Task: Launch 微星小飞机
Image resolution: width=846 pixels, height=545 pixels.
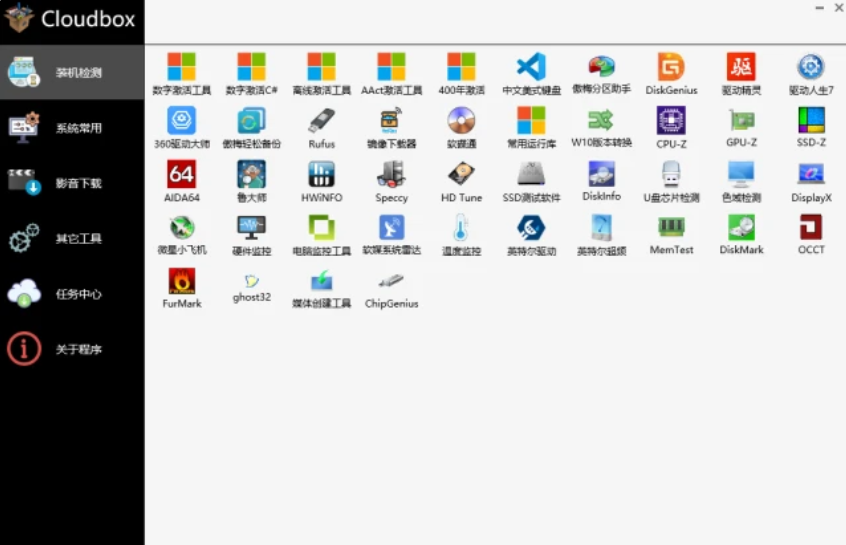Action: point(181,235)
